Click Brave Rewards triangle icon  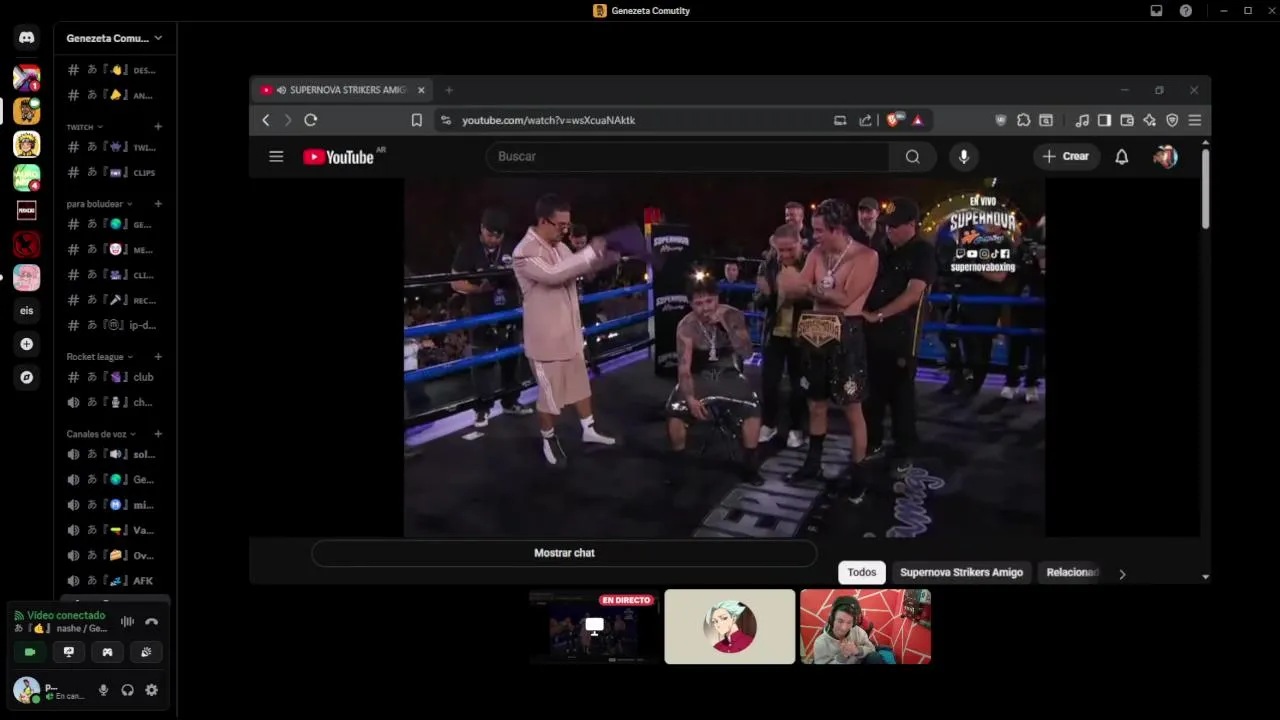pyautogui.click(x=917, y=120)
